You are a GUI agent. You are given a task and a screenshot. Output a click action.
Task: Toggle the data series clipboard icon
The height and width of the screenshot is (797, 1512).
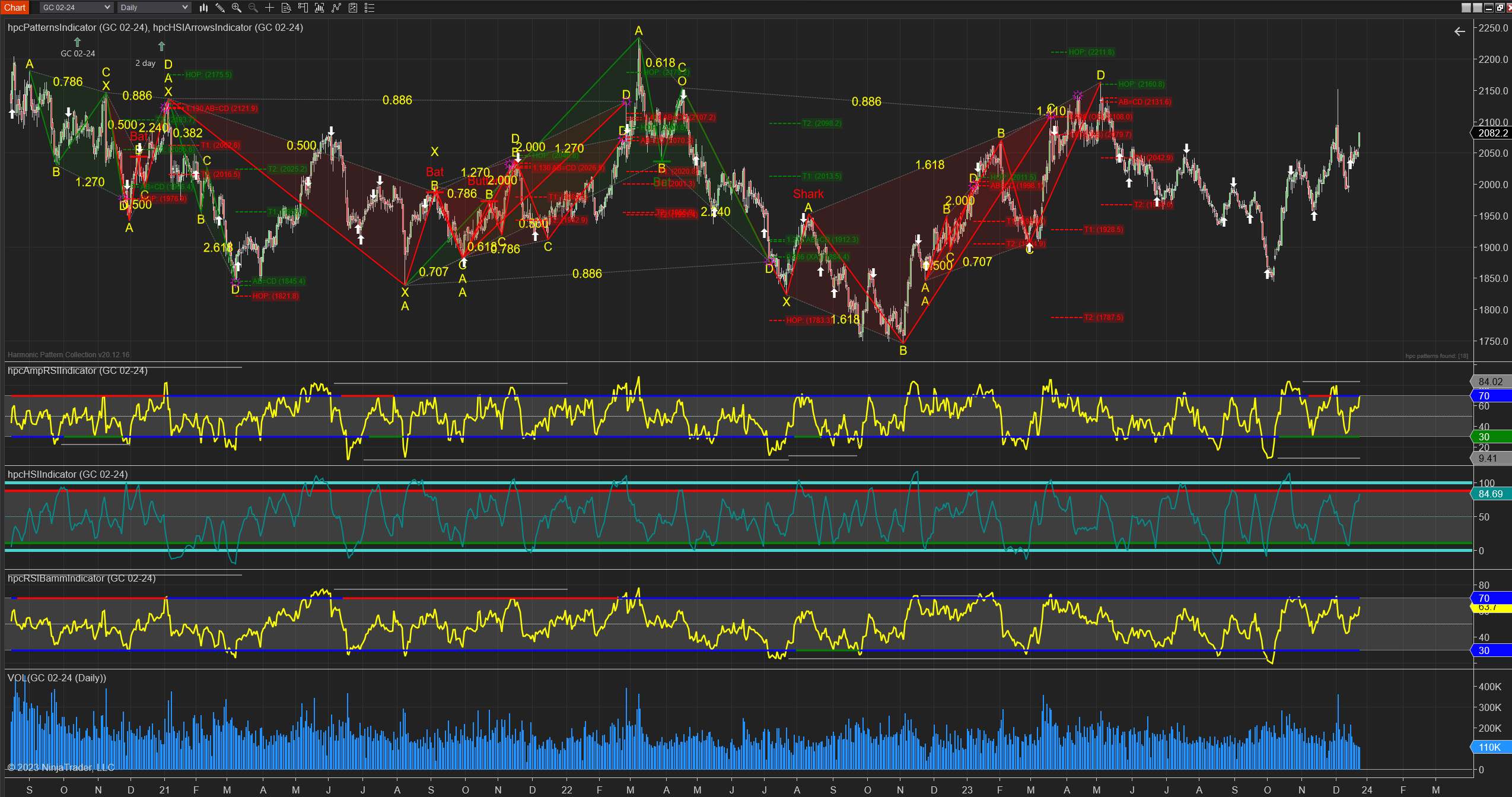pyautogui.click(x=353, y=8)
